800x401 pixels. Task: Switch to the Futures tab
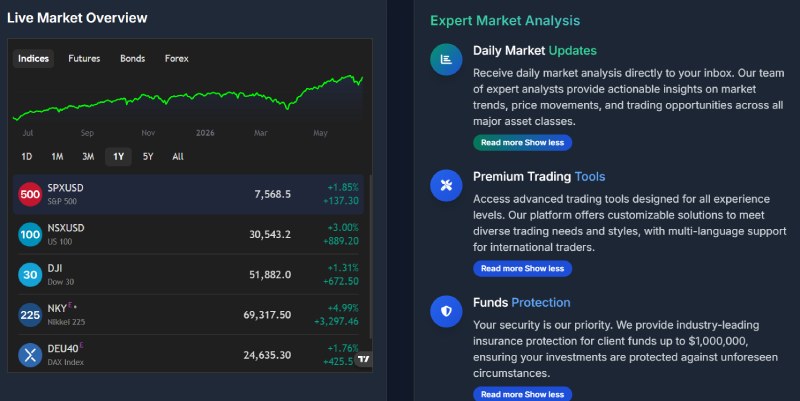[84, 59]
